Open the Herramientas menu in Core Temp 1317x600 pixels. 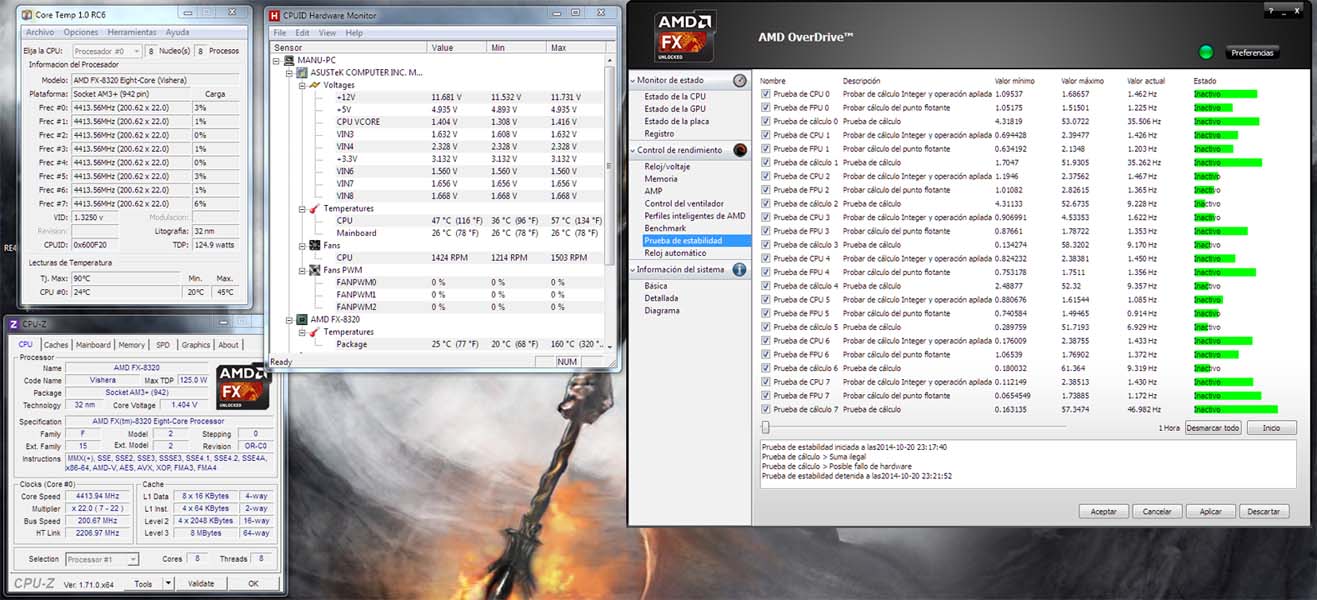[134, 32]
